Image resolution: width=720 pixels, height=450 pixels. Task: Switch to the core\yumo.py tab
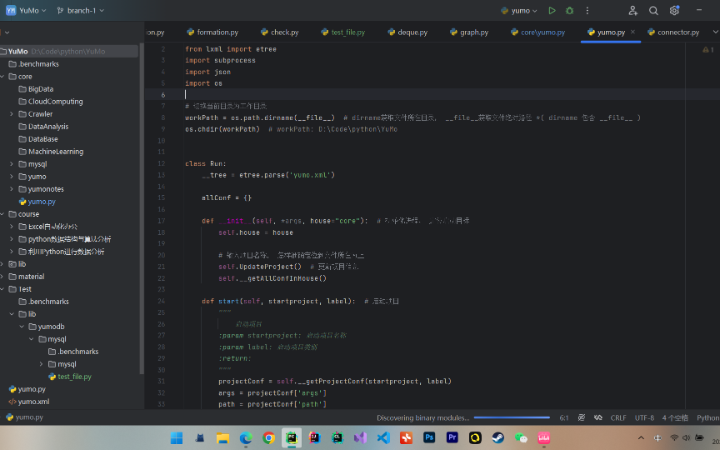tap(538, 32)
